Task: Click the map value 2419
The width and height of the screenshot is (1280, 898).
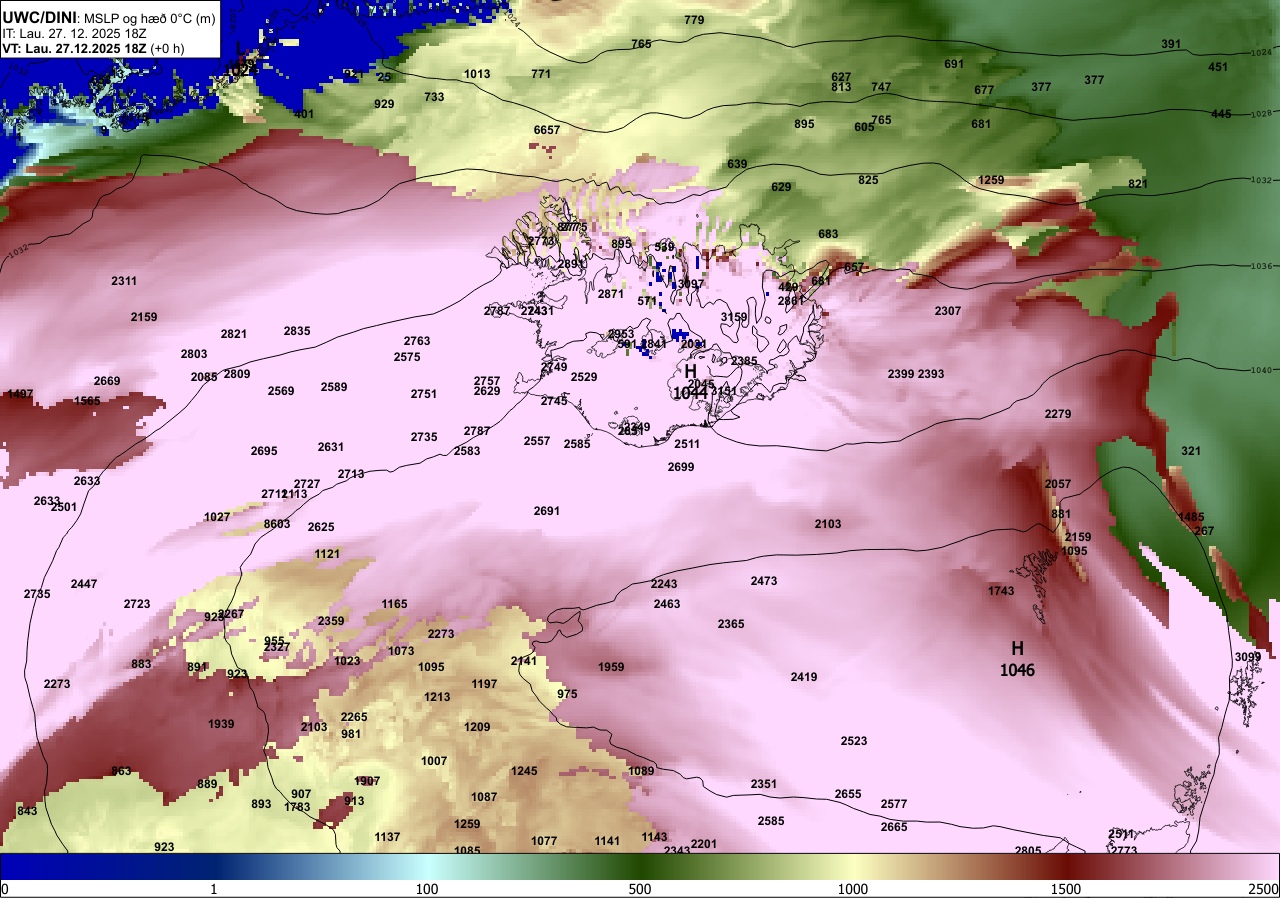Action: [x=804, y=677]
